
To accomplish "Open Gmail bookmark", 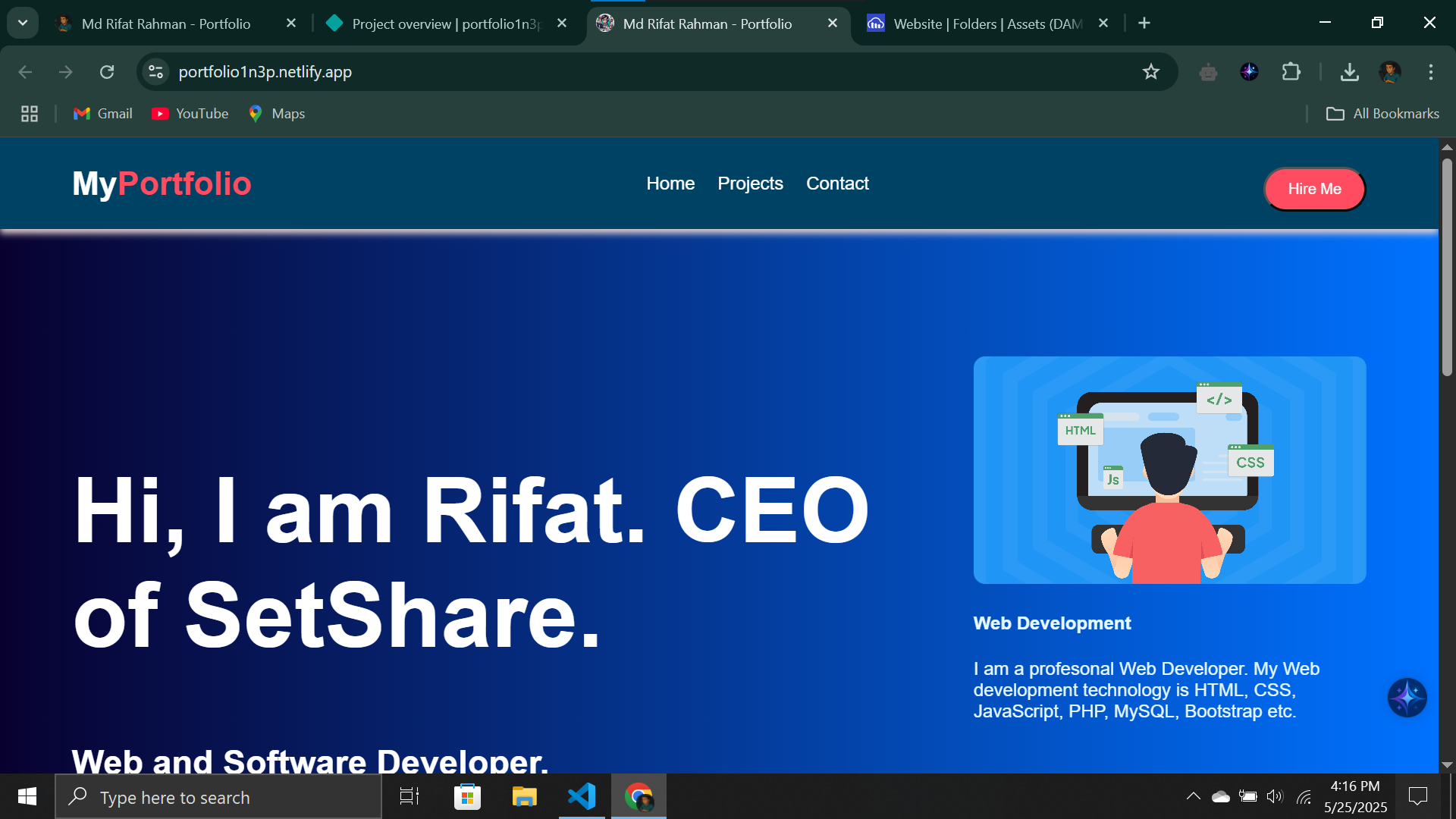I will tap(103, 114).
